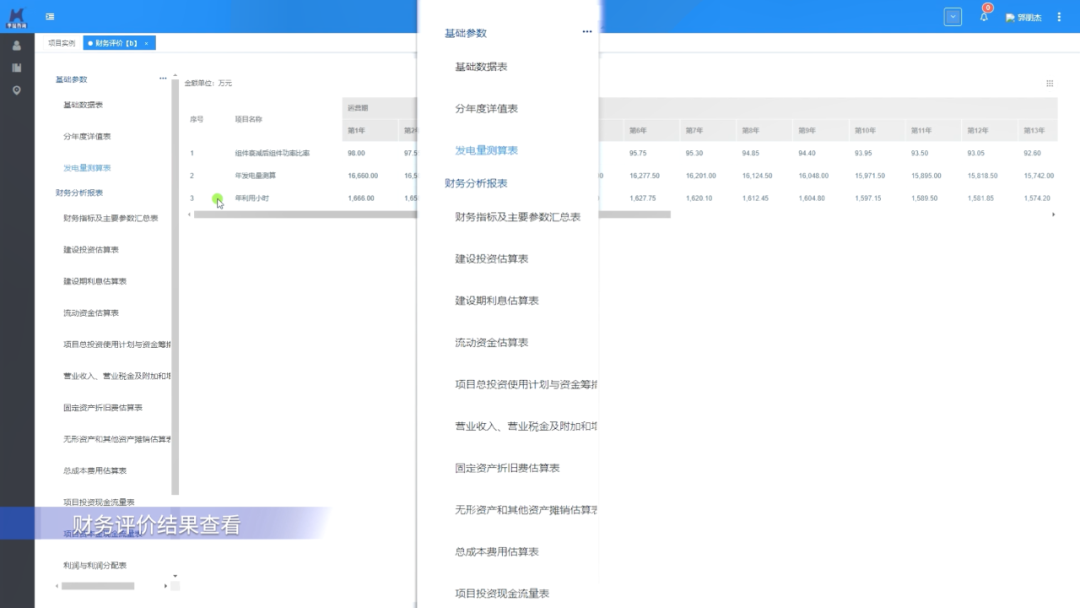This screenshot has height=608, width=1080.
Task: Click 分年度详值表 in the enlarged menu panel
Action: pos(486,109)
